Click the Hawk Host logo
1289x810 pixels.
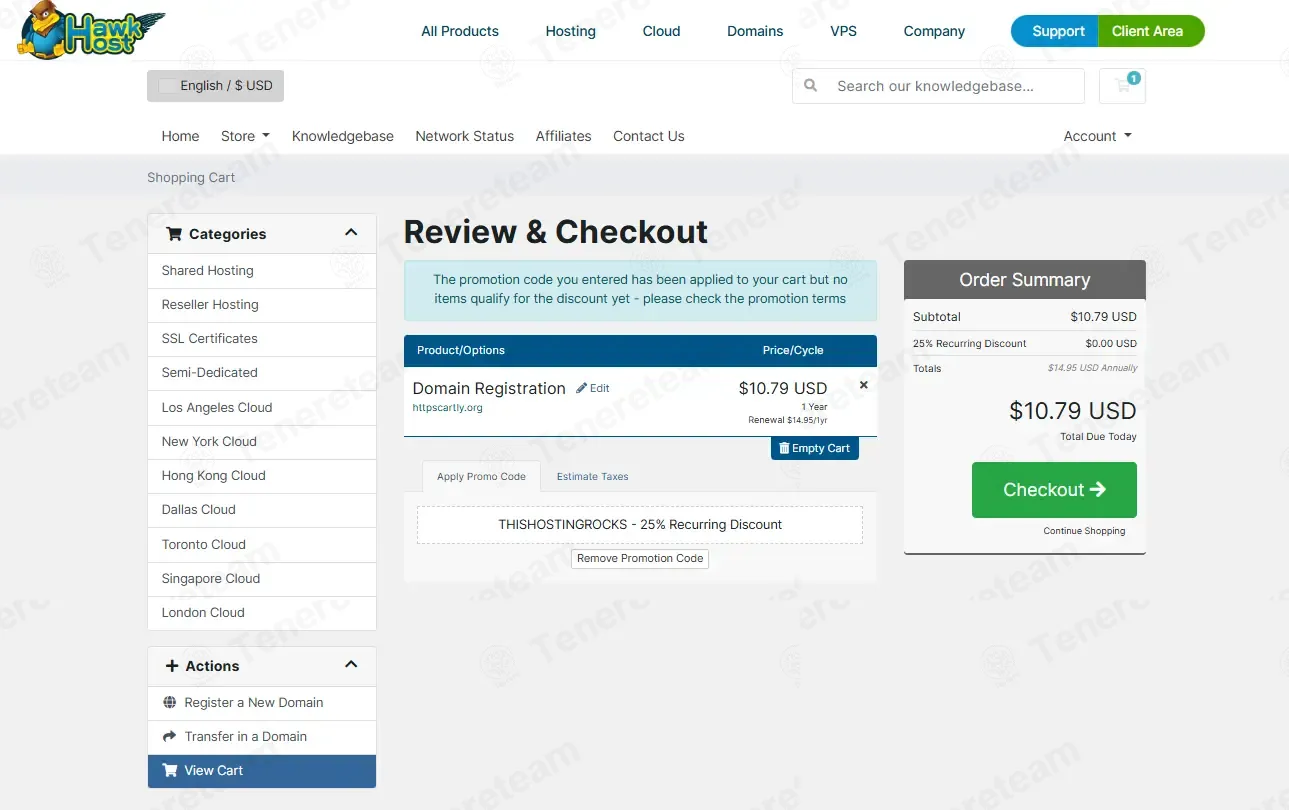point(90,31)
